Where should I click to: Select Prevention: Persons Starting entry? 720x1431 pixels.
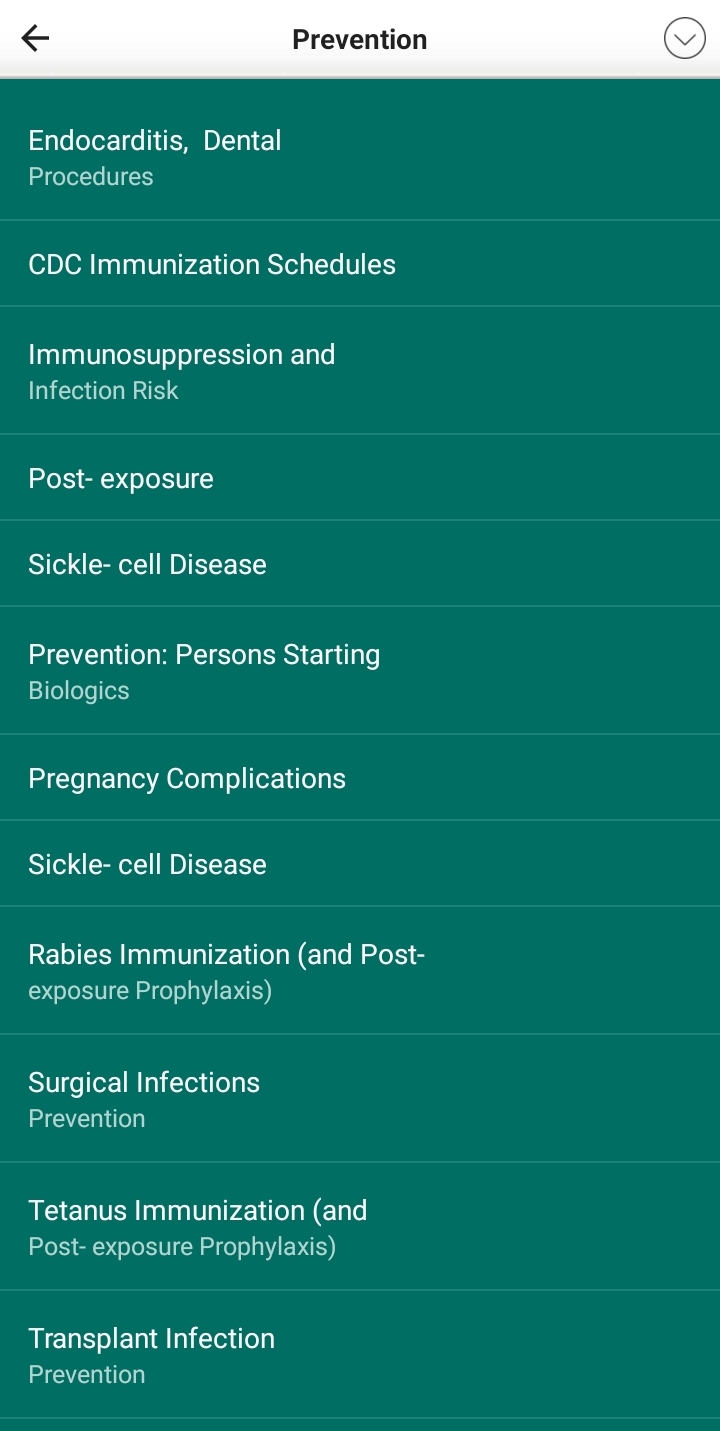[x=204, y=655]
